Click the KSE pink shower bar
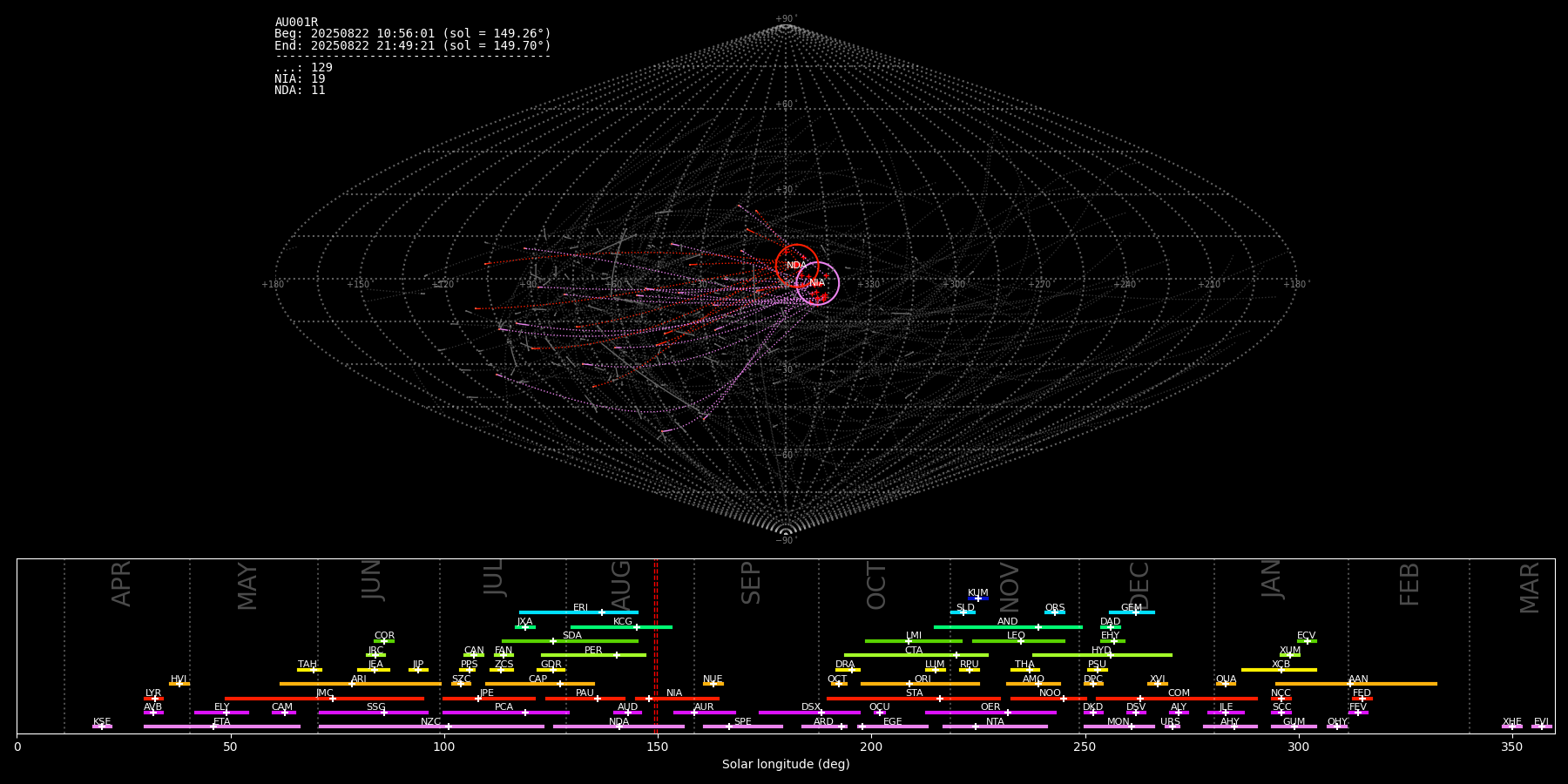The width and height of the screenshot is (1568, 784). point(102,727)
